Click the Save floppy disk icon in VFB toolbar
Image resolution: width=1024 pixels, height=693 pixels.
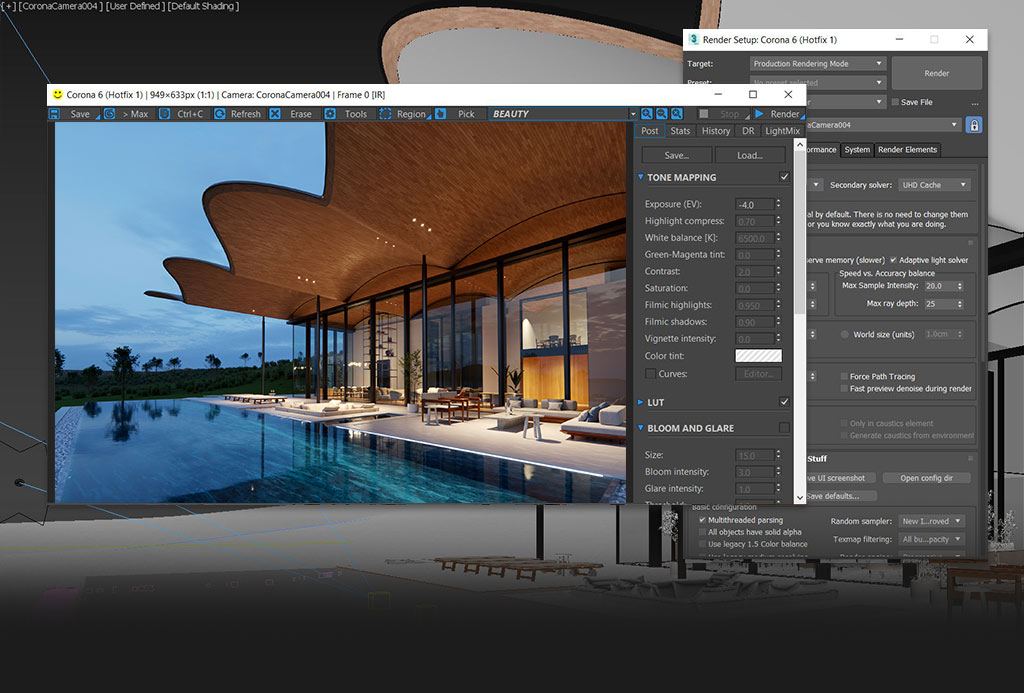tap(55, 114)
